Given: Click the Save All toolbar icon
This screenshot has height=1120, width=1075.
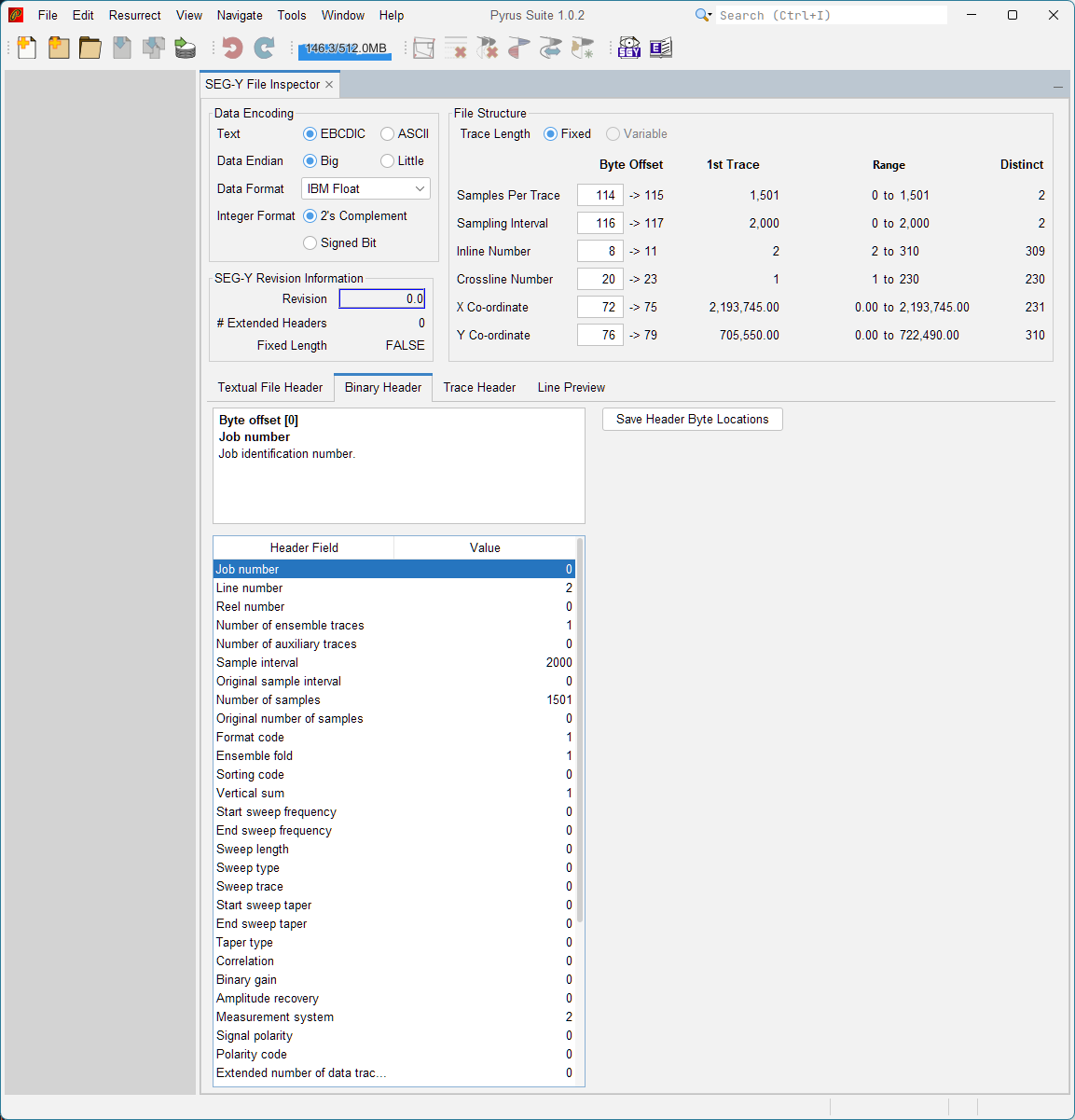Looking at the screenshot, I should click(x=154, y=48).
